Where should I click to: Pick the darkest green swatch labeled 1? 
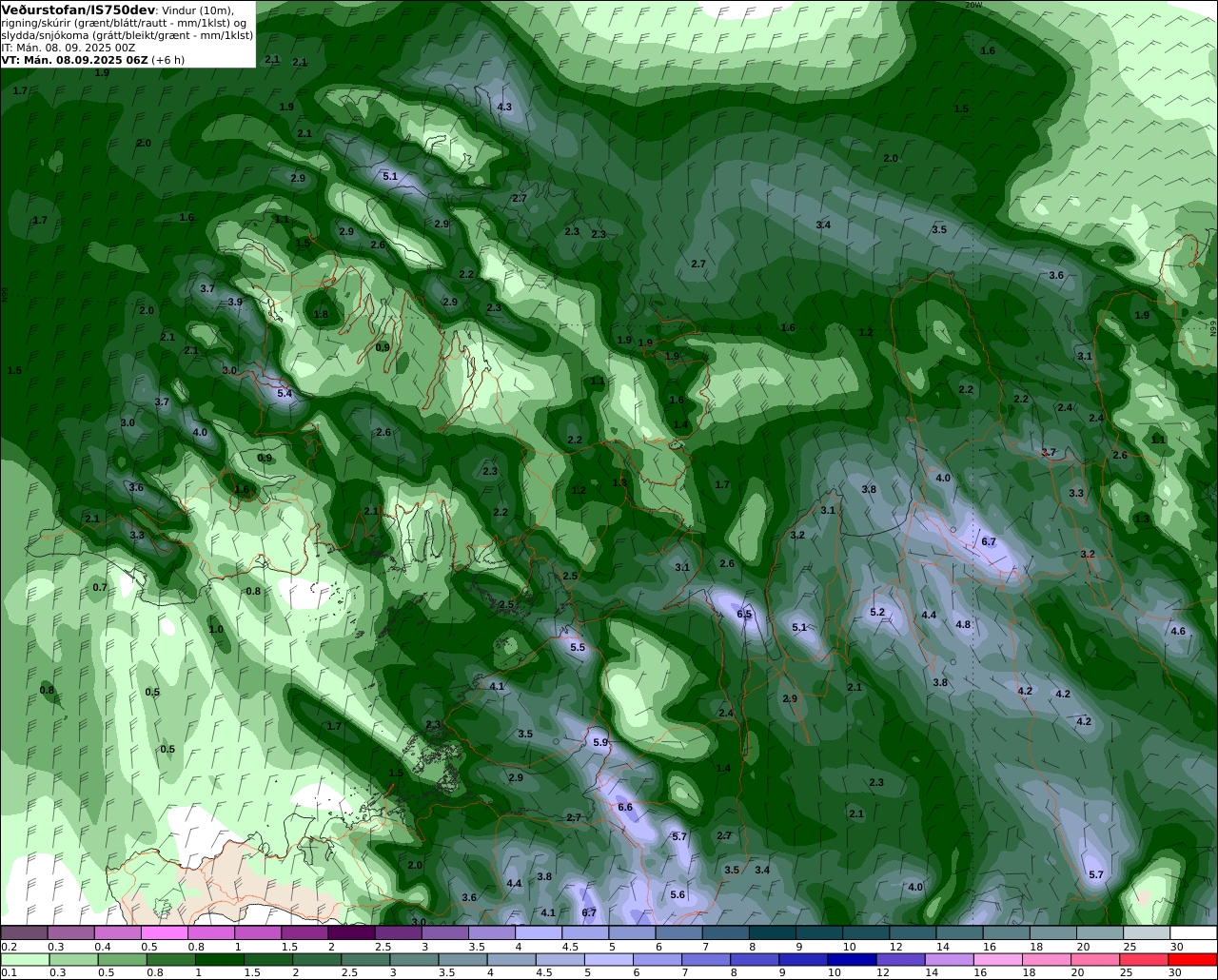pos(220,959)
